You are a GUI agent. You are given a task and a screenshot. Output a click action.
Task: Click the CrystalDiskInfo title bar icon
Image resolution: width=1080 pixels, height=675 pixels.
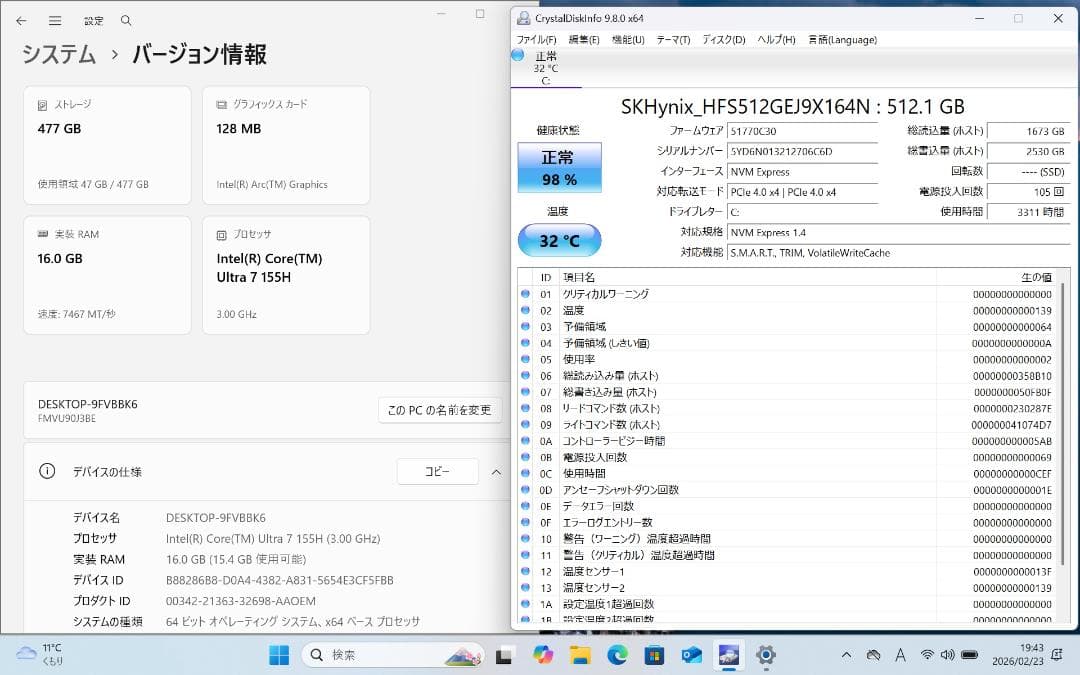pyautogui.click(x=524, y=19)
